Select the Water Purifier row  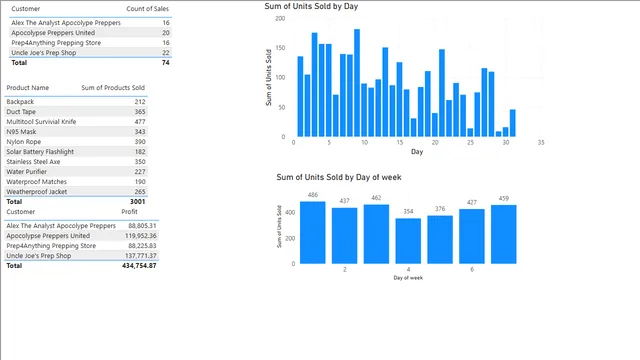pos(76,171)
